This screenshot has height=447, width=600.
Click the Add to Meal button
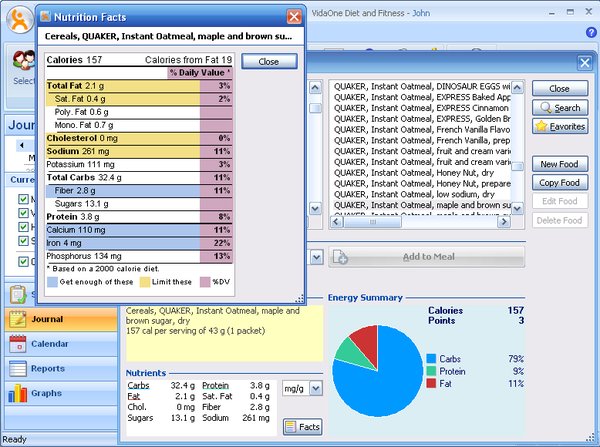click(x=427, y=257)
